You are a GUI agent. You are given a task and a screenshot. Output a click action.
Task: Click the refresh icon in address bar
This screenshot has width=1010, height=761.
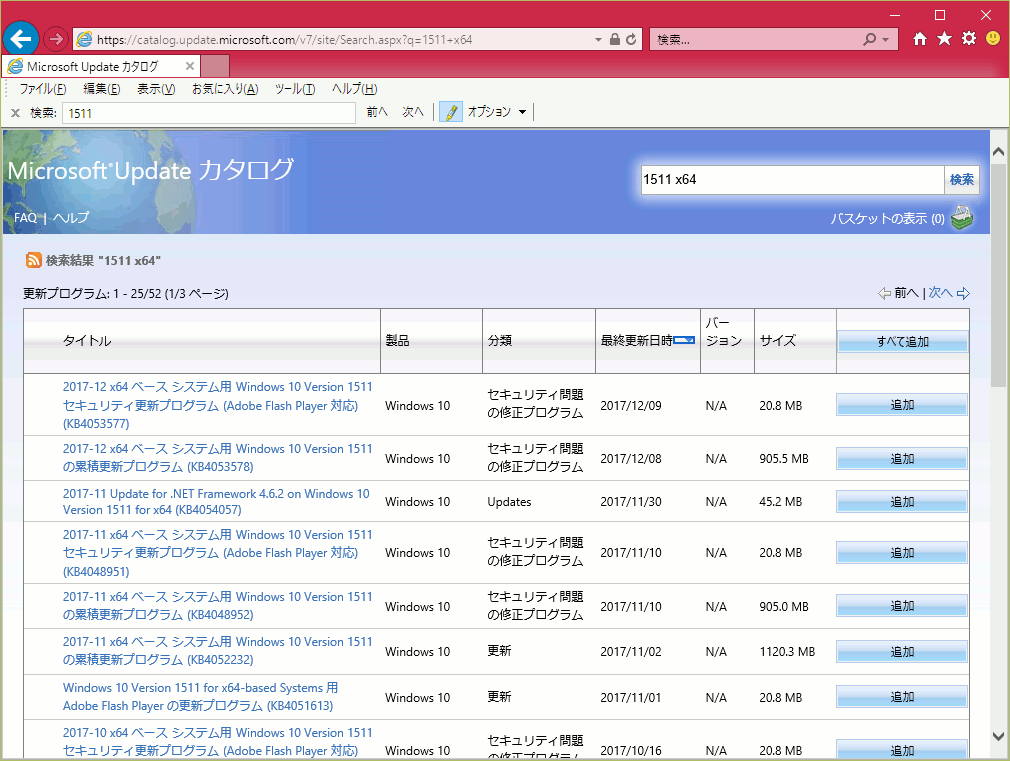pos(631,40)
